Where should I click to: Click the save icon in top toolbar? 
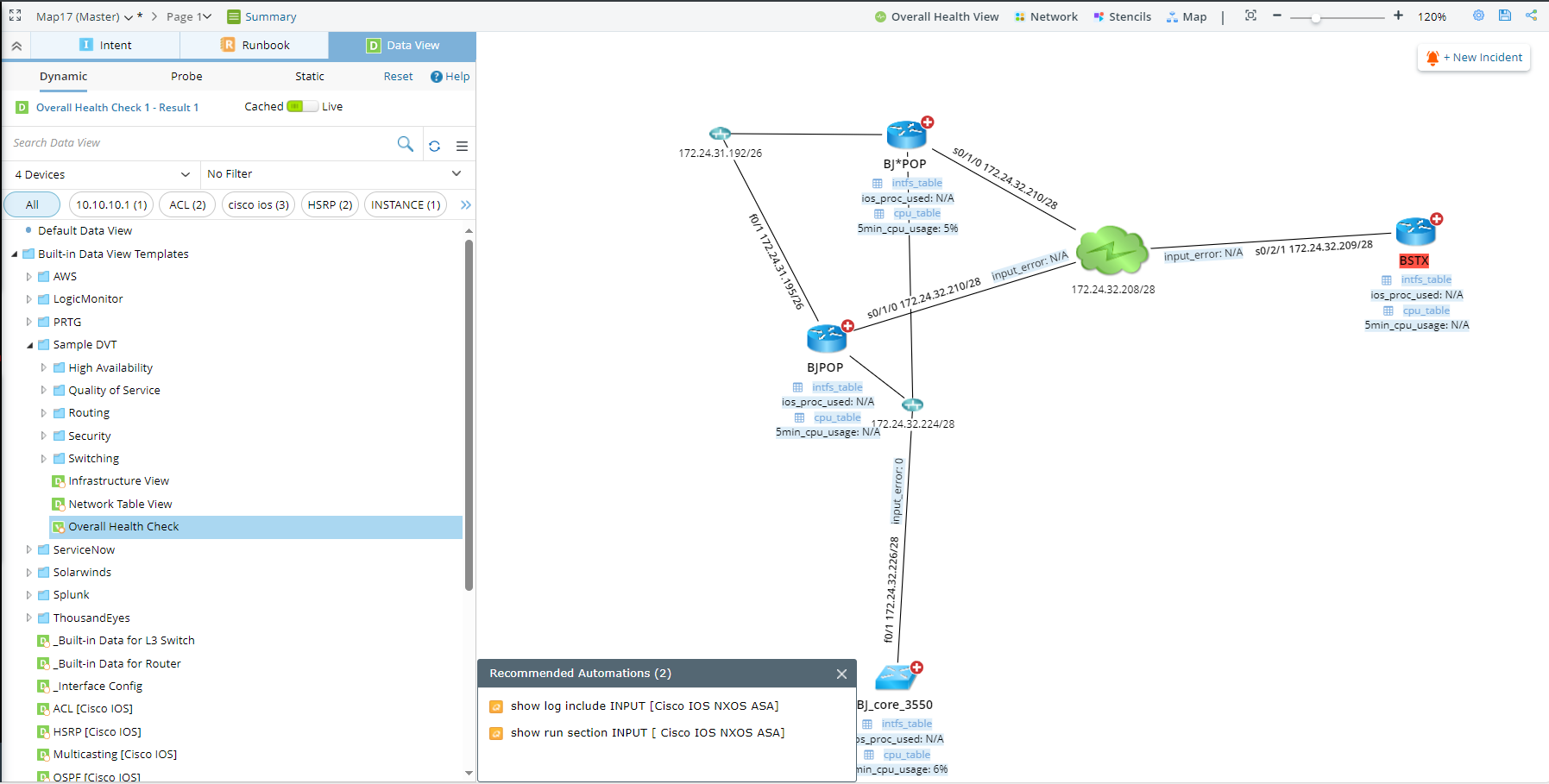[1505, 16]
